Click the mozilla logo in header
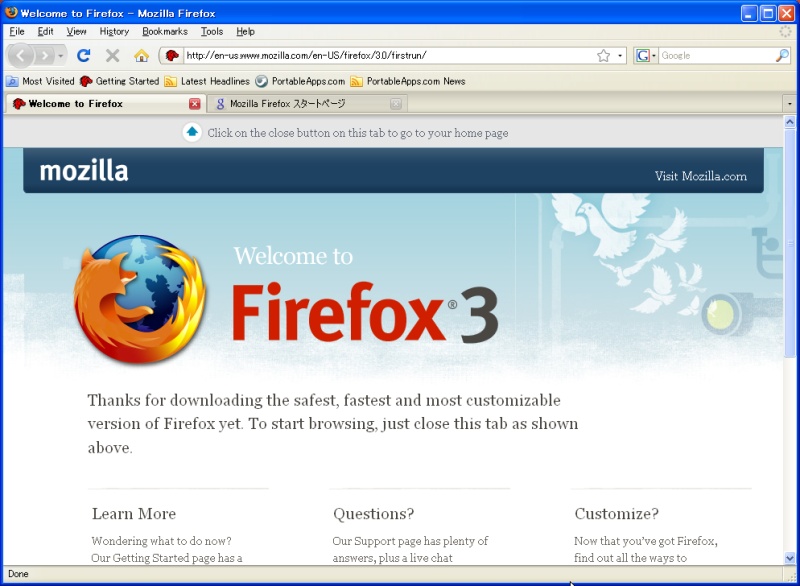Screen dimensions: 800x586 (x=84, y=171)
